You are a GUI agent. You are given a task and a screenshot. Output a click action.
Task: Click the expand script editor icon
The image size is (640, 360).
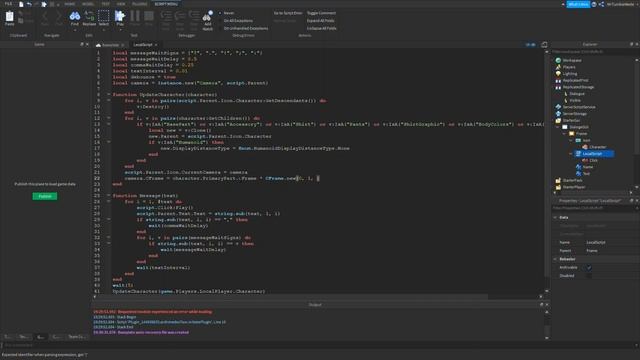[x=544, y=44]
